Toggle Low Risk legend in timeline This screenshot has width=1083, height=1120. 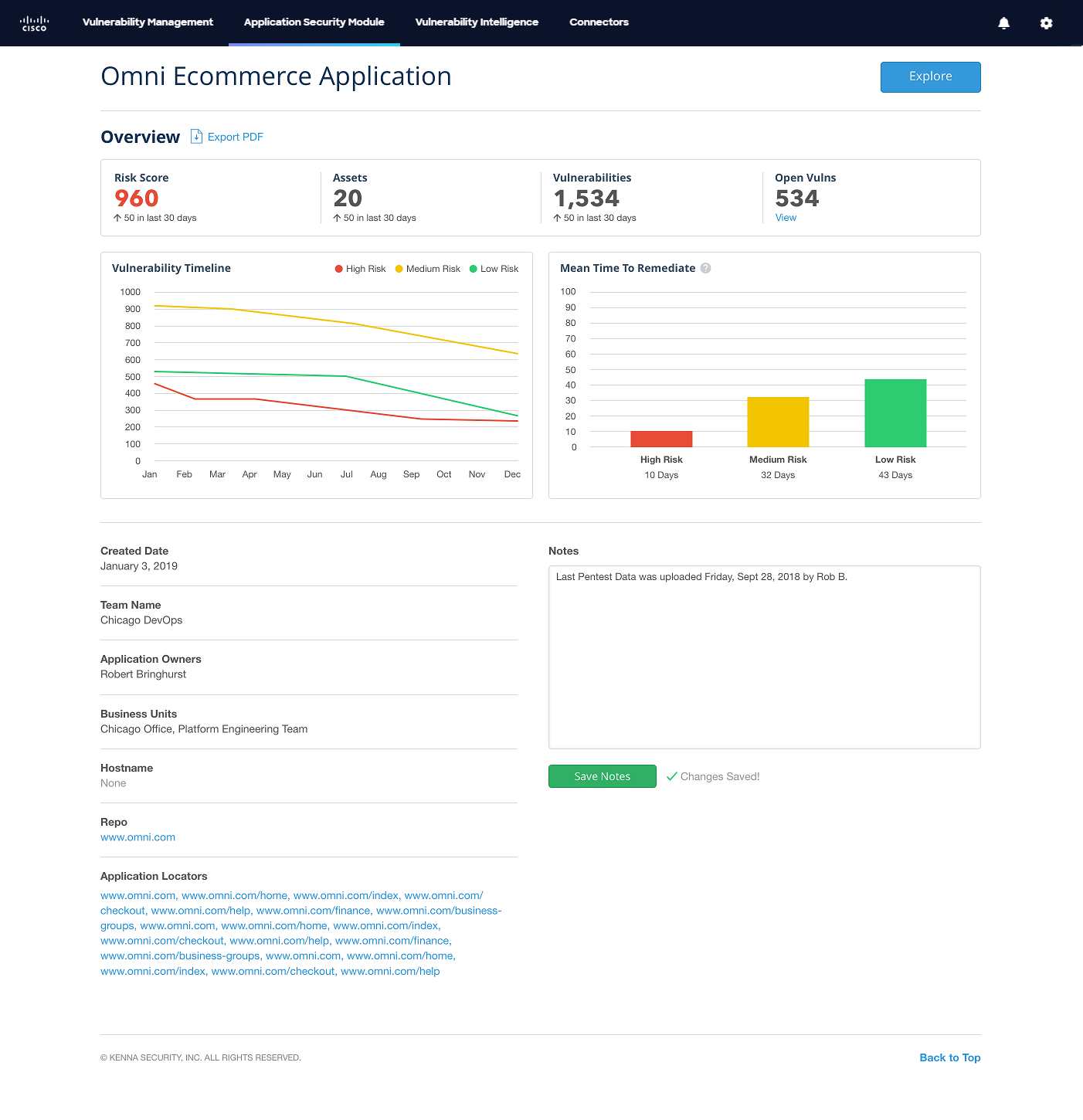494,269
